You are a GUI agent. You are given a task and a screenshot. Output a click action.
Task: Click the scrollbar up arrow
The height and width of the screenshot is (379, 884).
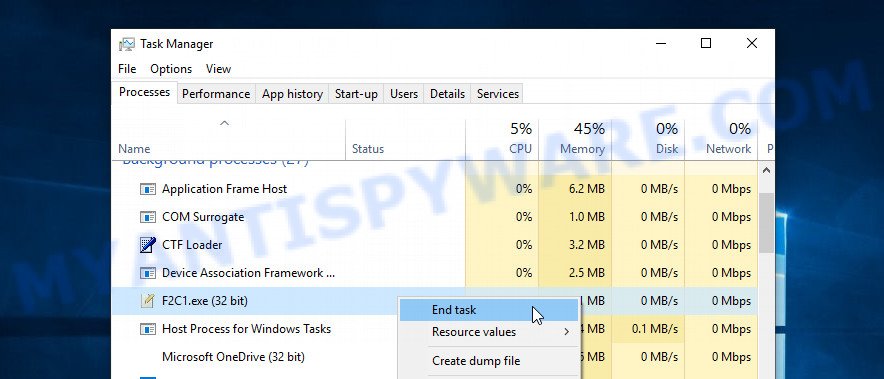click(766, 170)
